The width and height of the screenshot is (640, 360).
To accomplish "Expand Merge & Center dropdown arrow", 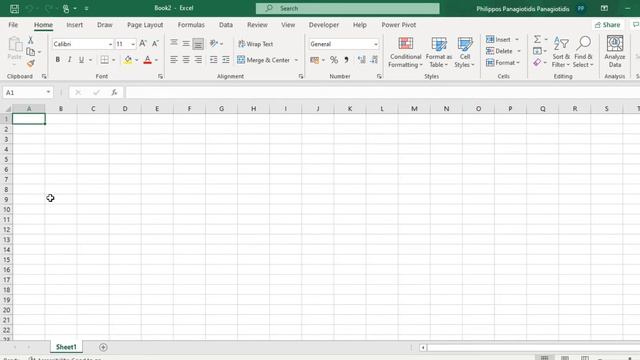I will click(296, 60).
